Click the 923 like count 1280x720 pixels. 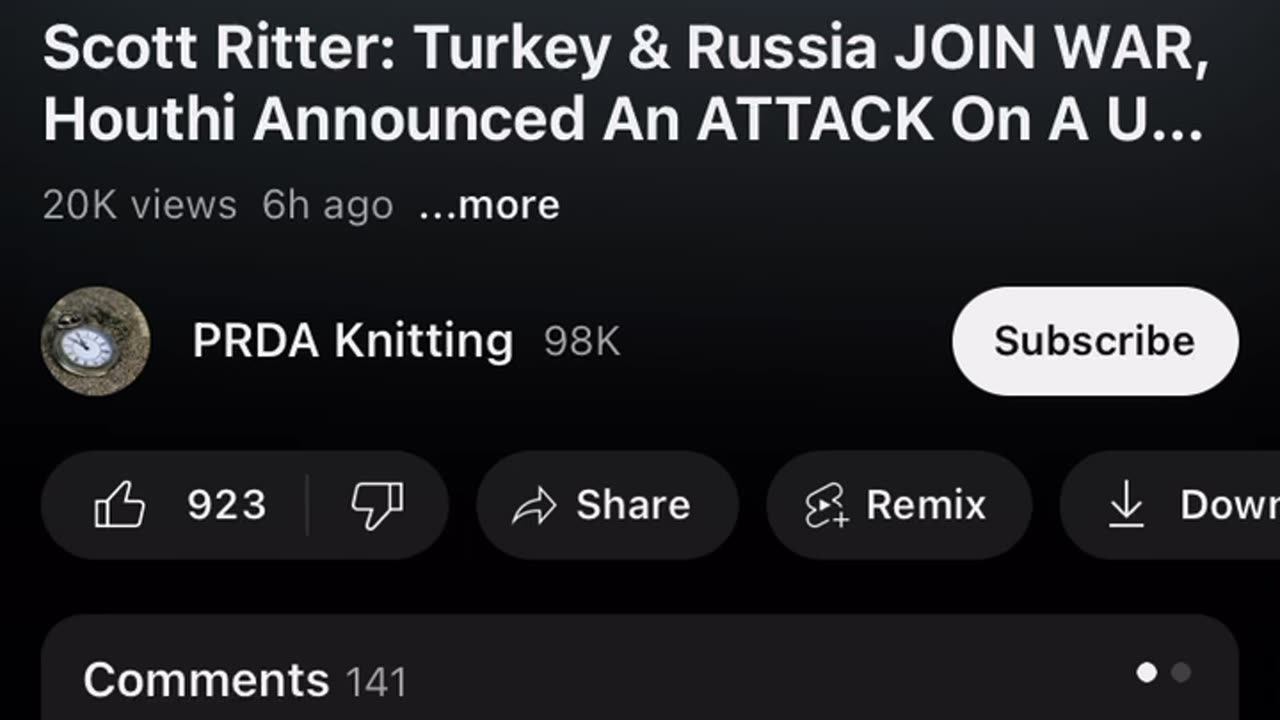227,505
